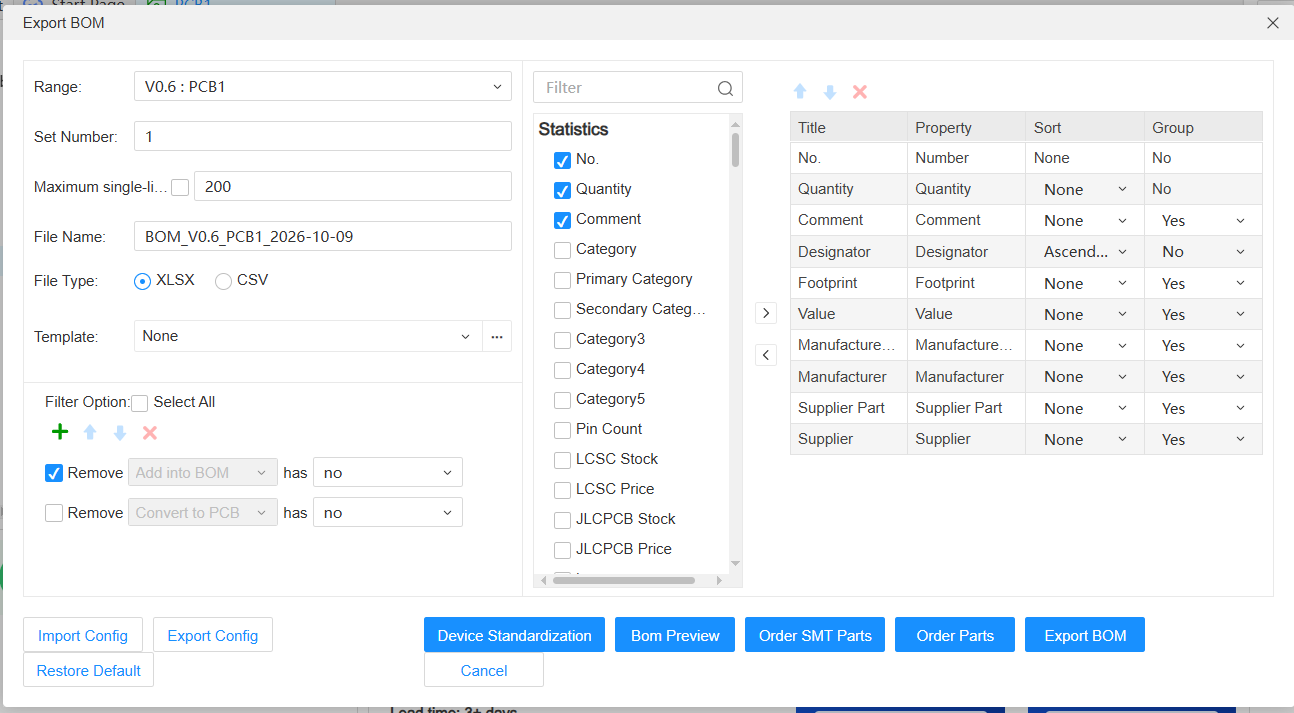
Task: Check the Secondary Category checkbox
Action: (x=562, y=310)
